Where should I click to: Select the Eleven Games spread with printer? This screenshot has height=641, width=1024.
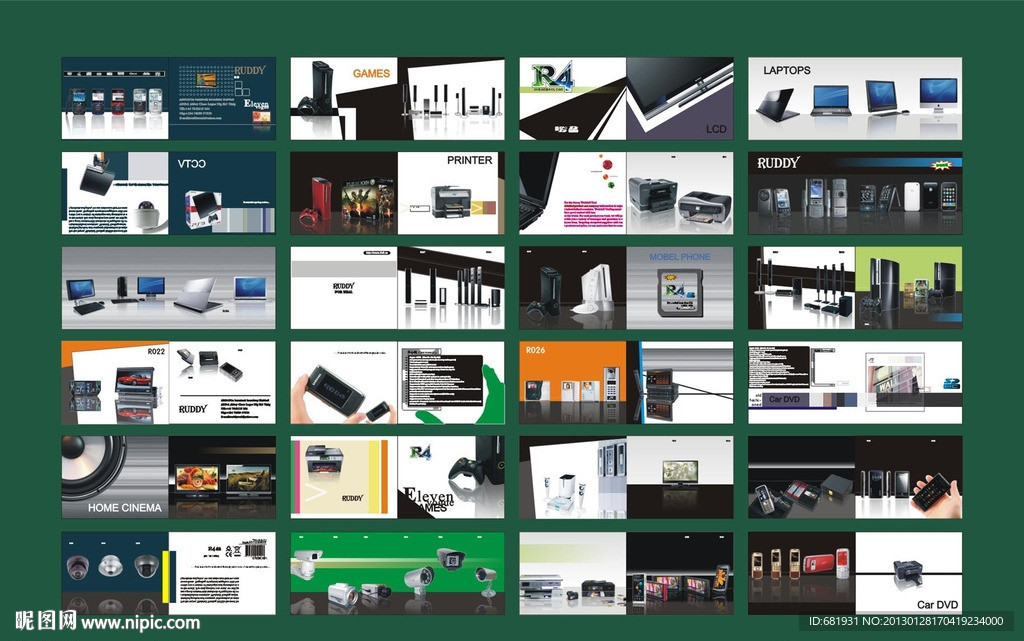click(397, 477)
